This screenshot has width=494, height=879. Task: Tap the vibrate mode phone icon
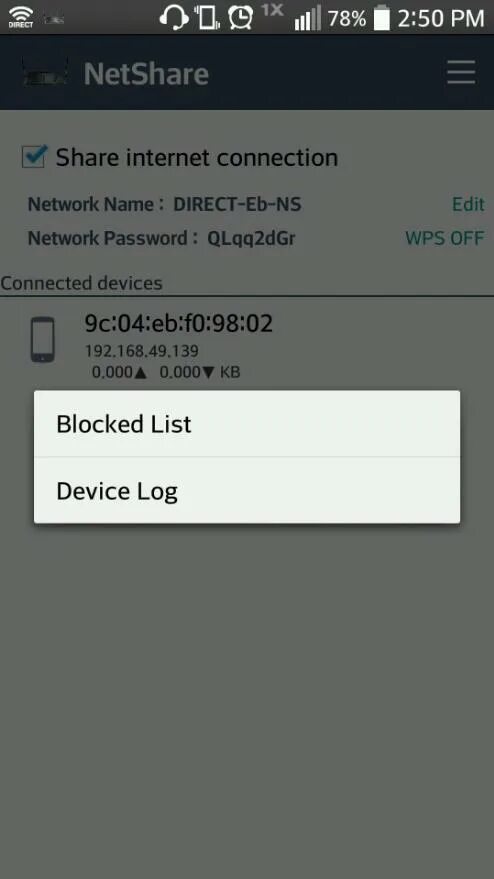coord(207,17)
